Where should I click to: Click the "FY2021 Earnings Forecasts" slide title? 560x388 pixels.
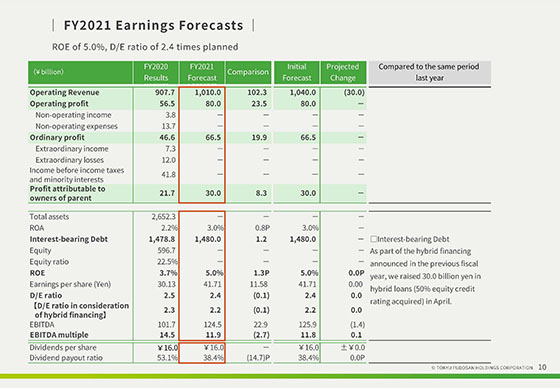tap(154, 25)
